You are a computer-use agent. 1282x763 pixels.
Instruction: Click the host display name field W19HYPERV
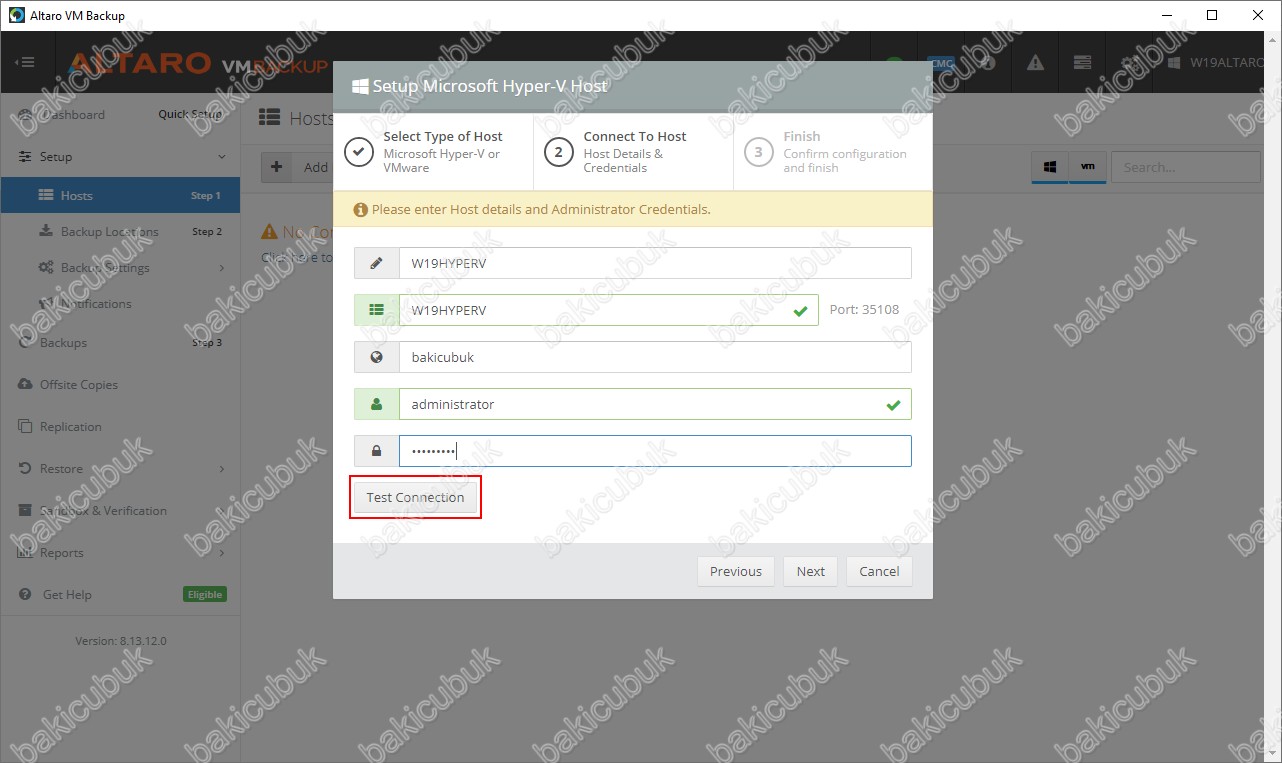pyautogui.click(x=655, y=263)
